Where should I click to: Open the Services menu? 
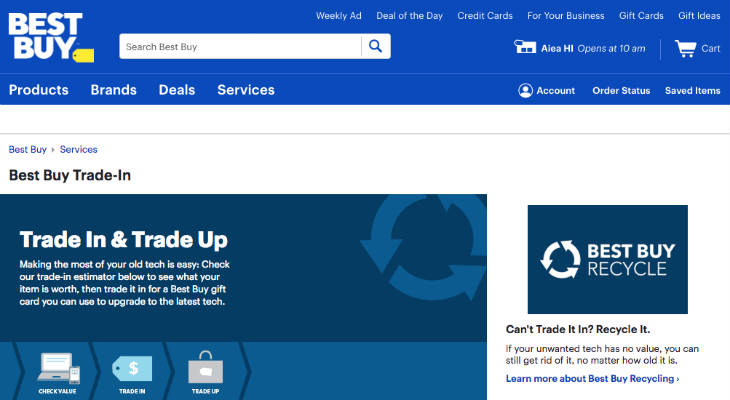(x=246, y=90)
